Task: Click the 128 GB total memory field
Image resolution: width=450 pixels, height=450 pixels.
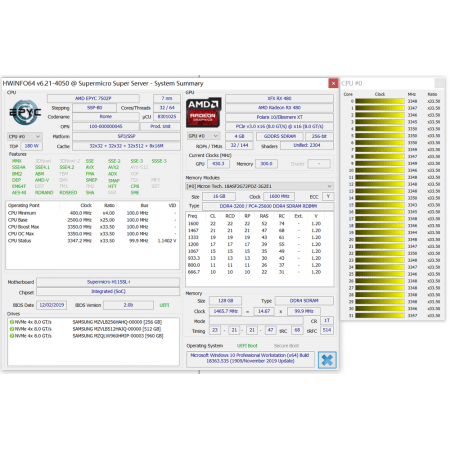Action: (225, 301)
